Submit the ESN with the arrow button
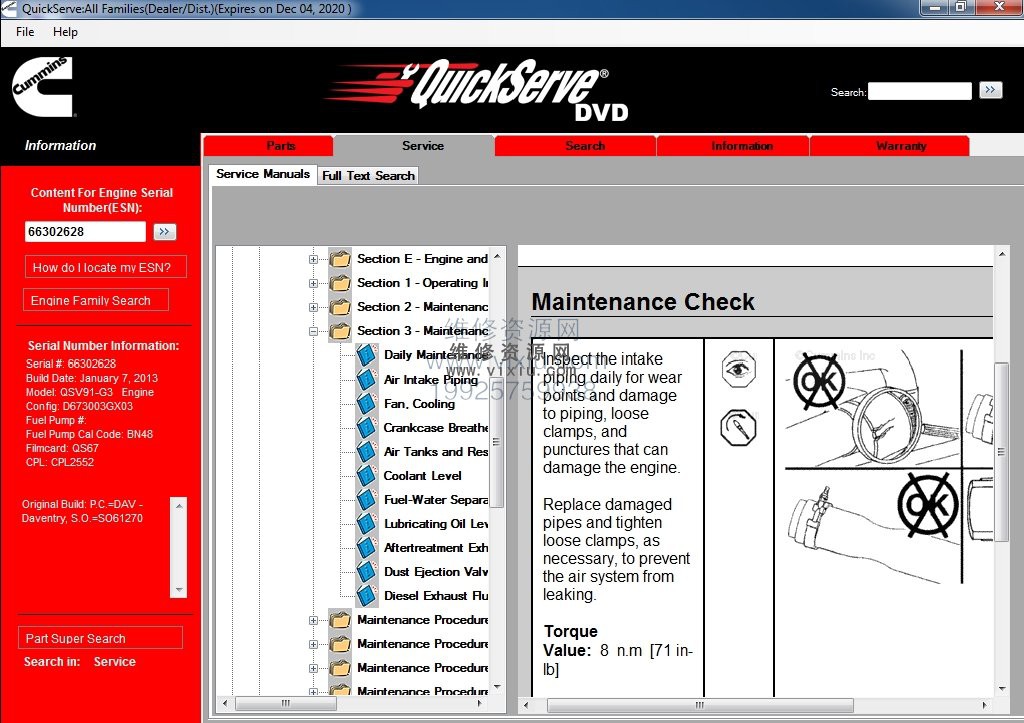The height and width of the screenshot is (723, 1024). coord(165,232)
